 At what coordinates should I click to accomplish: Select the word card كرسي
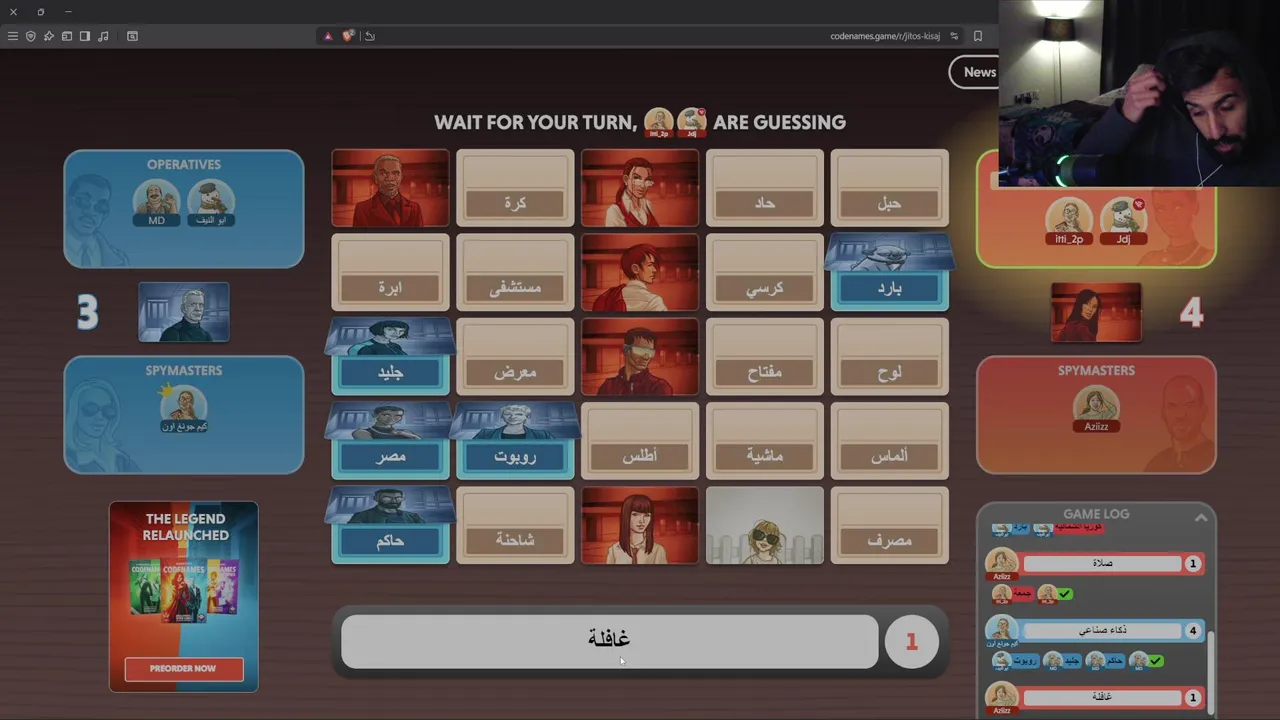pyautogui.click(x=765, y=273)
